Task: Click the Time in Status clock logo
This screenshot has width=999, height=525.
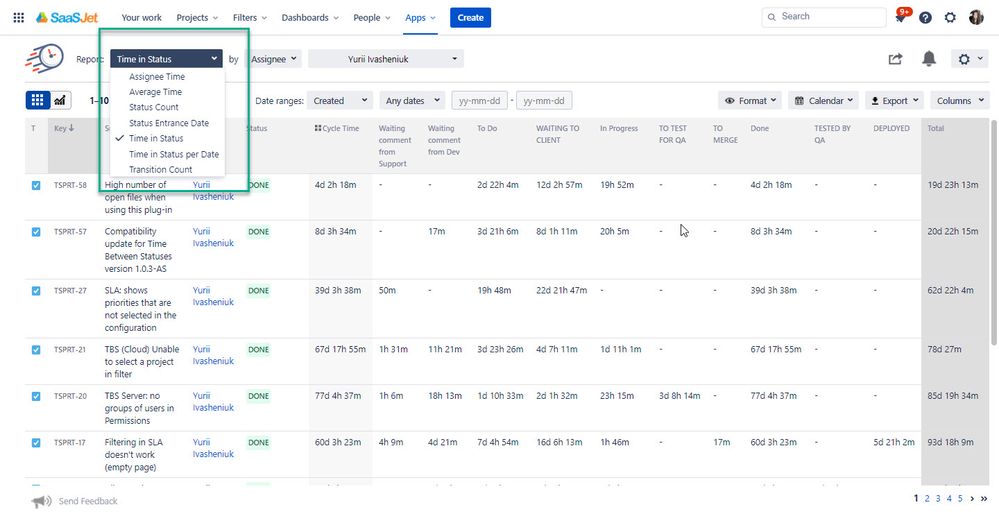Action: pyautogui.click(x=45, y=59)
